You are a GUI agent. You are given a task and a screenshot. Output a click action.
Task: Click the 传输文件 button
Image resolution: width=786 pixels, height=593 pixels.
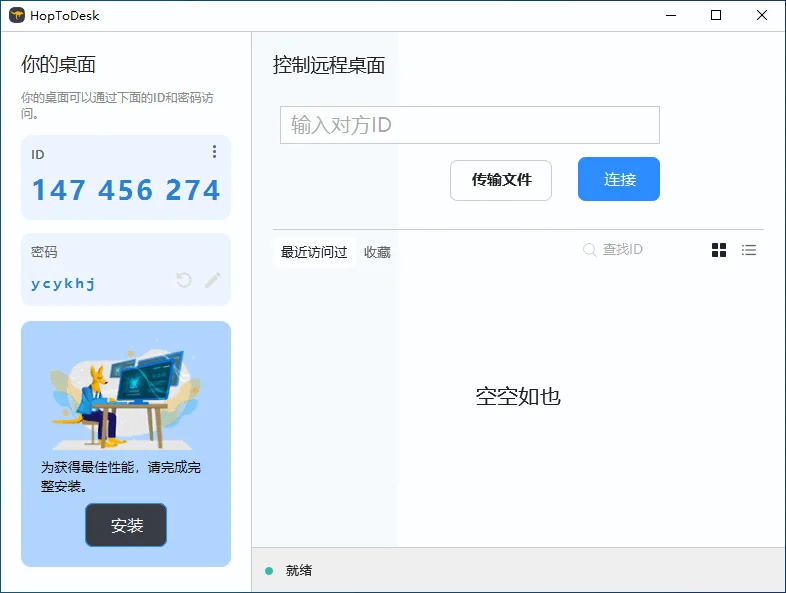pos(501,180)
